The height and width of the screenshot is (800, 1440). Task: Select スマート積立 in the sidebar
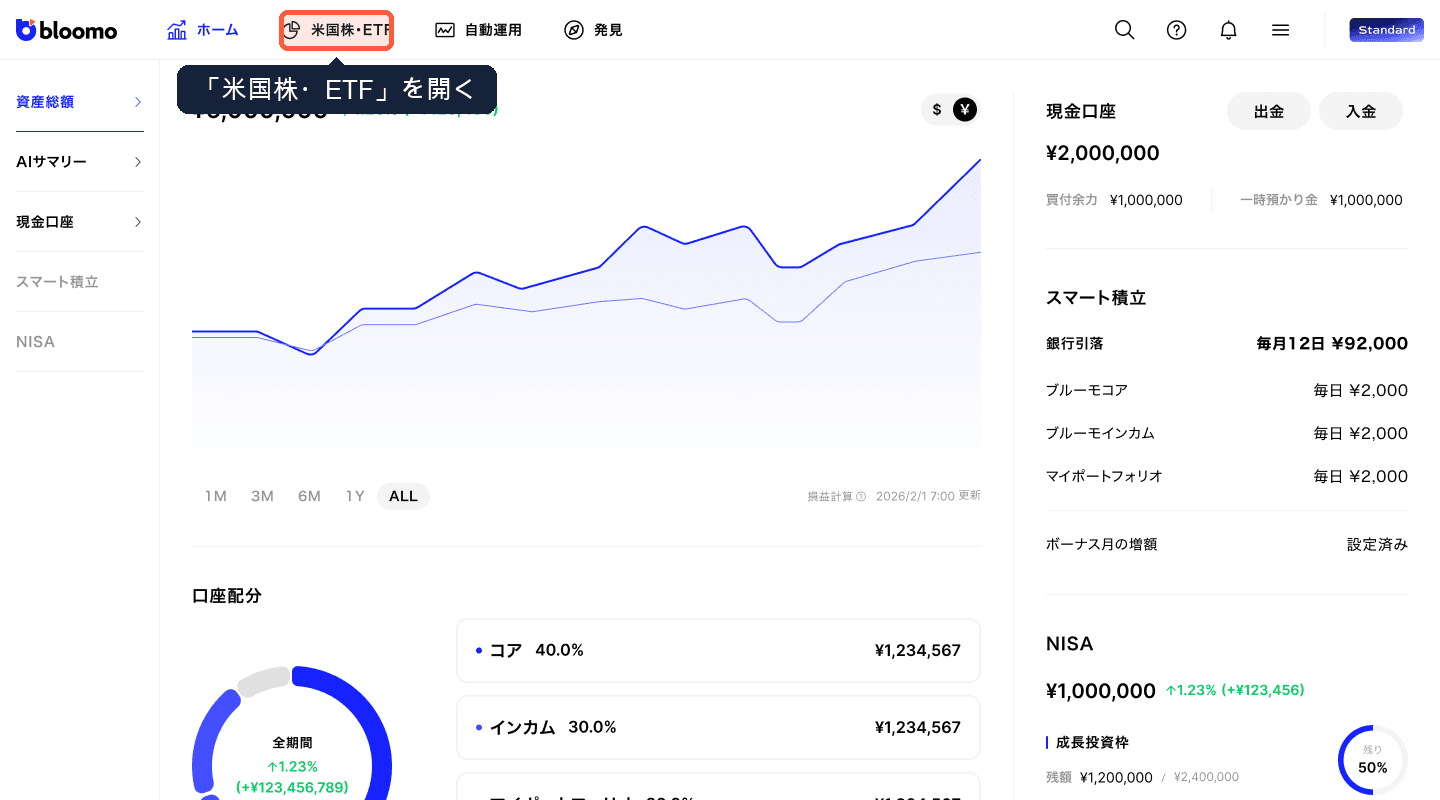[x=80, y=282]
